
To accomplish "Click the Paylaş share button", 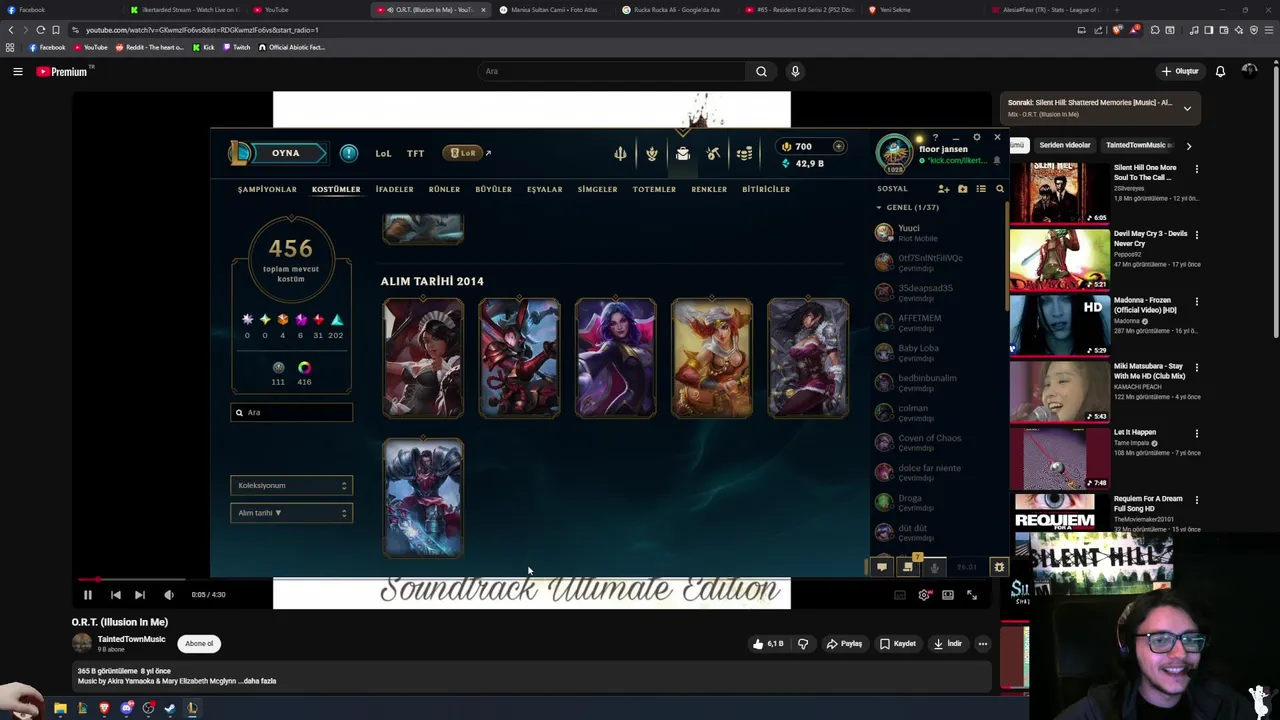I will click(x=844, y=644).
